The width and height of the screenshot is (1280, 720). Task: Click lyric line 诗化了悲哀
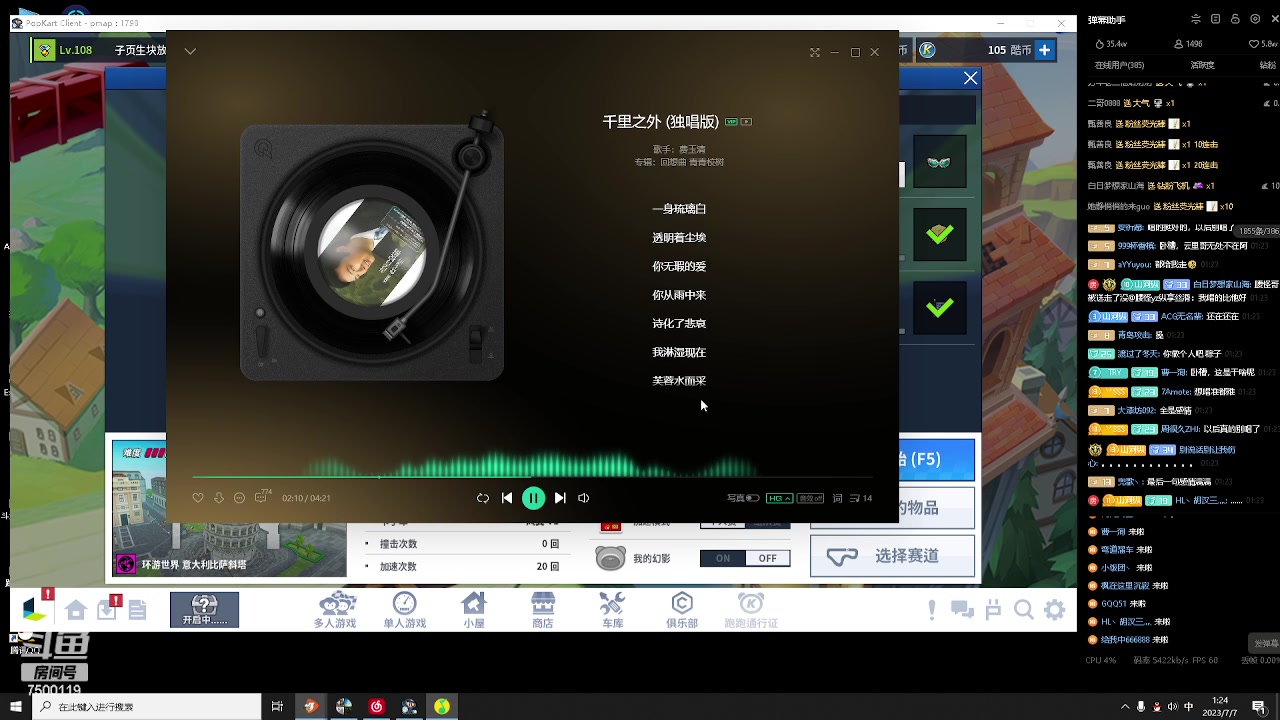coord(679,324)
